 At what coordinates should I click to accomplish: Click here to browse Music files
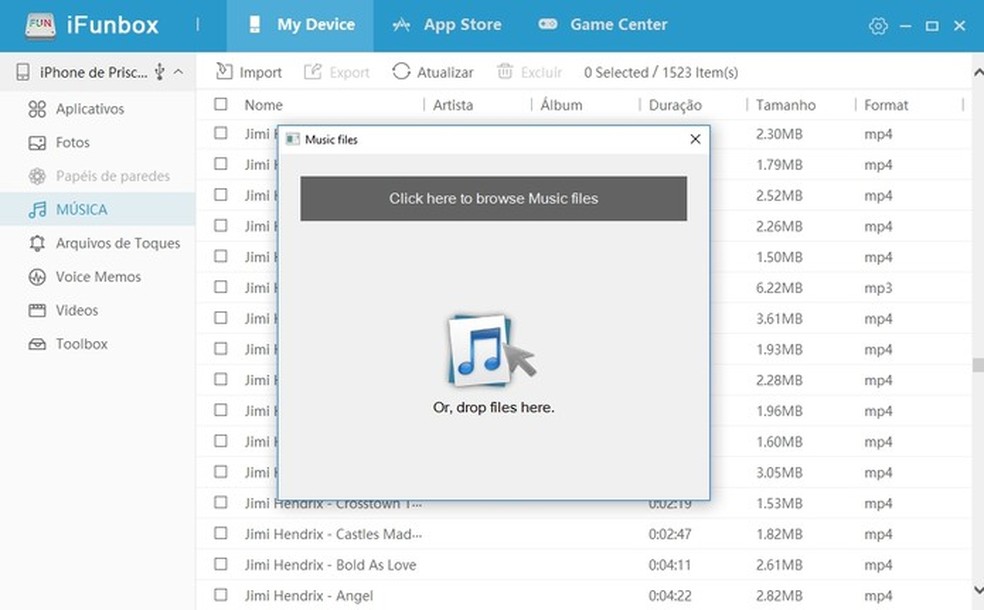[x=493, y=198]
